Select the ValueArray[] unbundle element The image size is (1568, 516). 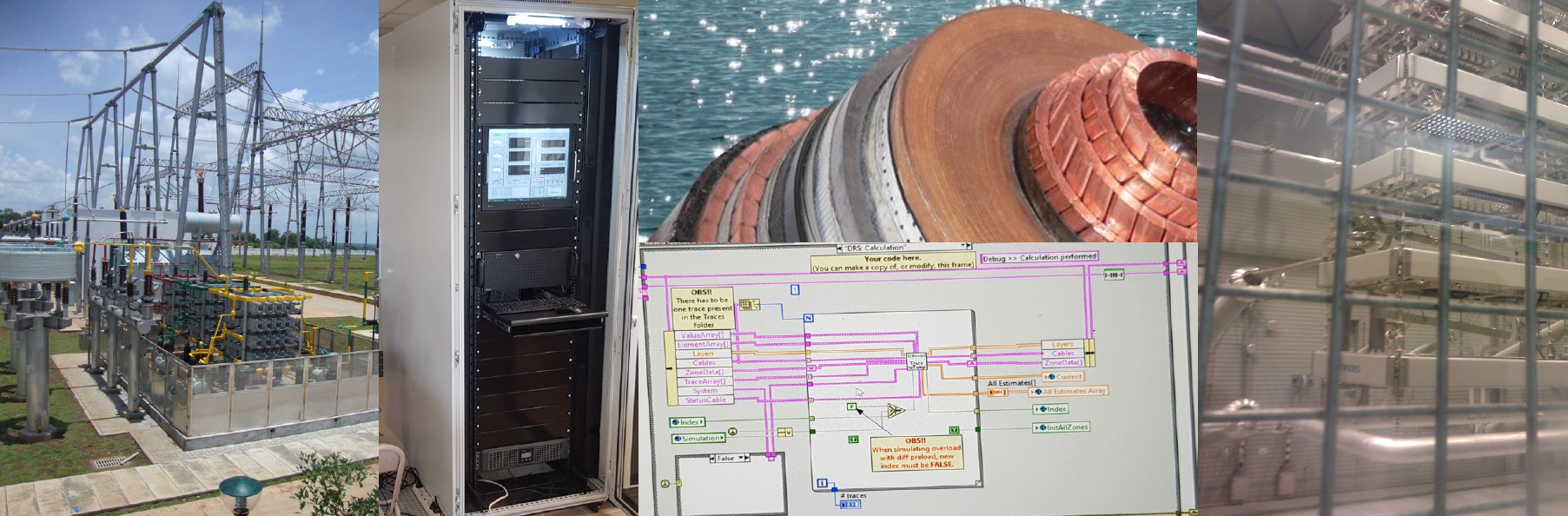click(705, 335)
